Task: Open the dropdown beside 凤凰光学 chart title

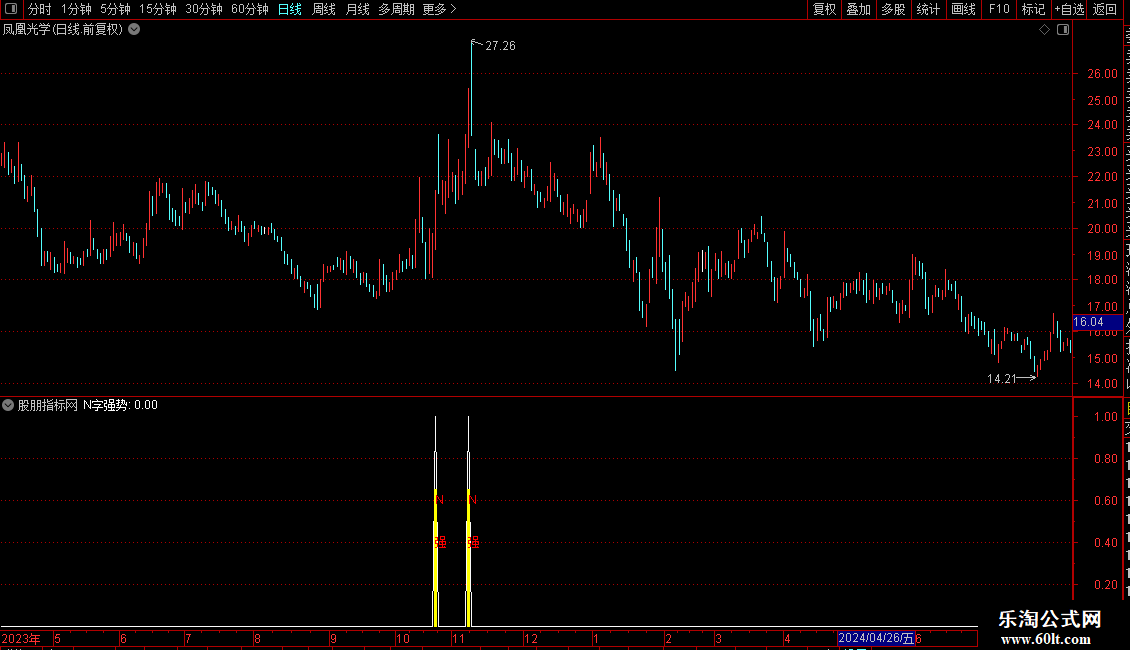Action: point(134,30)
